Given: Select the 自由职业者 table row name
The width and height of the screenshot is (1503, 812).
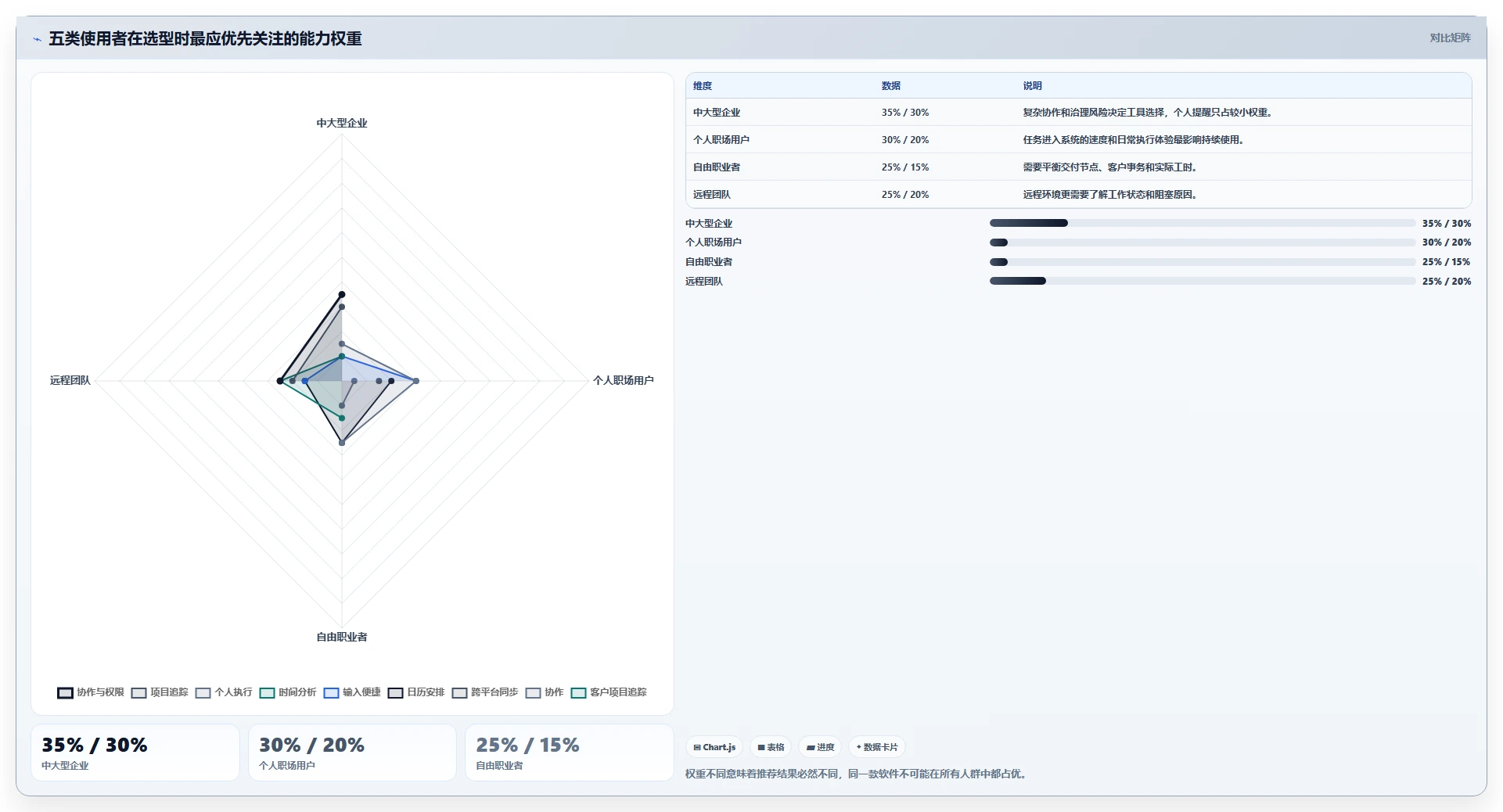Looking at the screenshot, I should (x=717, y=167).
